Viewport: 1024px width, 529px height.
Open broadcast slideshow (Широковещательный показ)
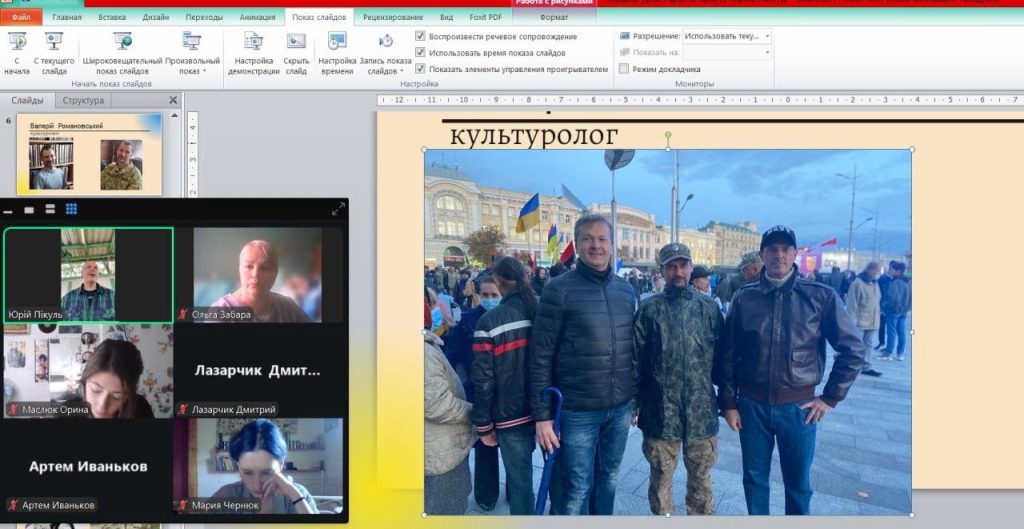pos(122,52)
